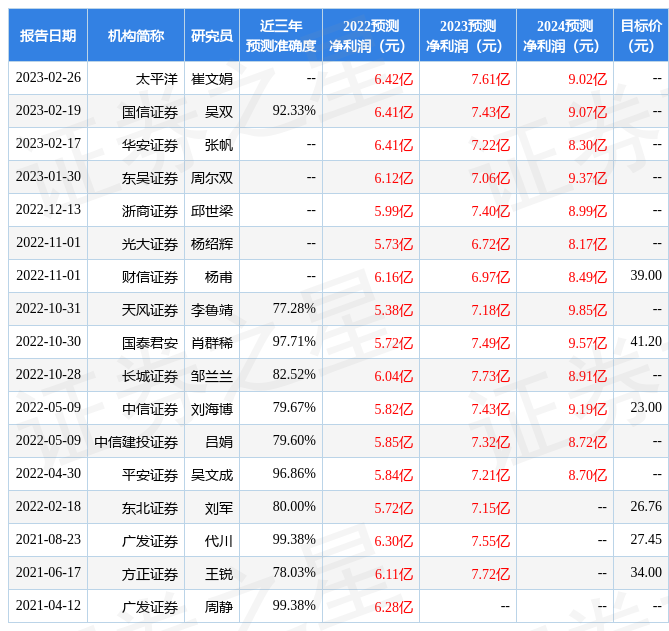Viewport: 669px width, 631px height.
Task: Click the 机构简称 column header
Action: 136,35
